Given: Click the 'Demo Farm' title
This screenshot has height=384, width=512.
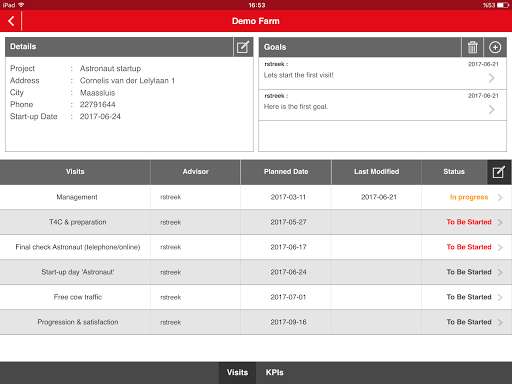Looking at the screenshot, I should pyautogui.click(x=256, y=21).
